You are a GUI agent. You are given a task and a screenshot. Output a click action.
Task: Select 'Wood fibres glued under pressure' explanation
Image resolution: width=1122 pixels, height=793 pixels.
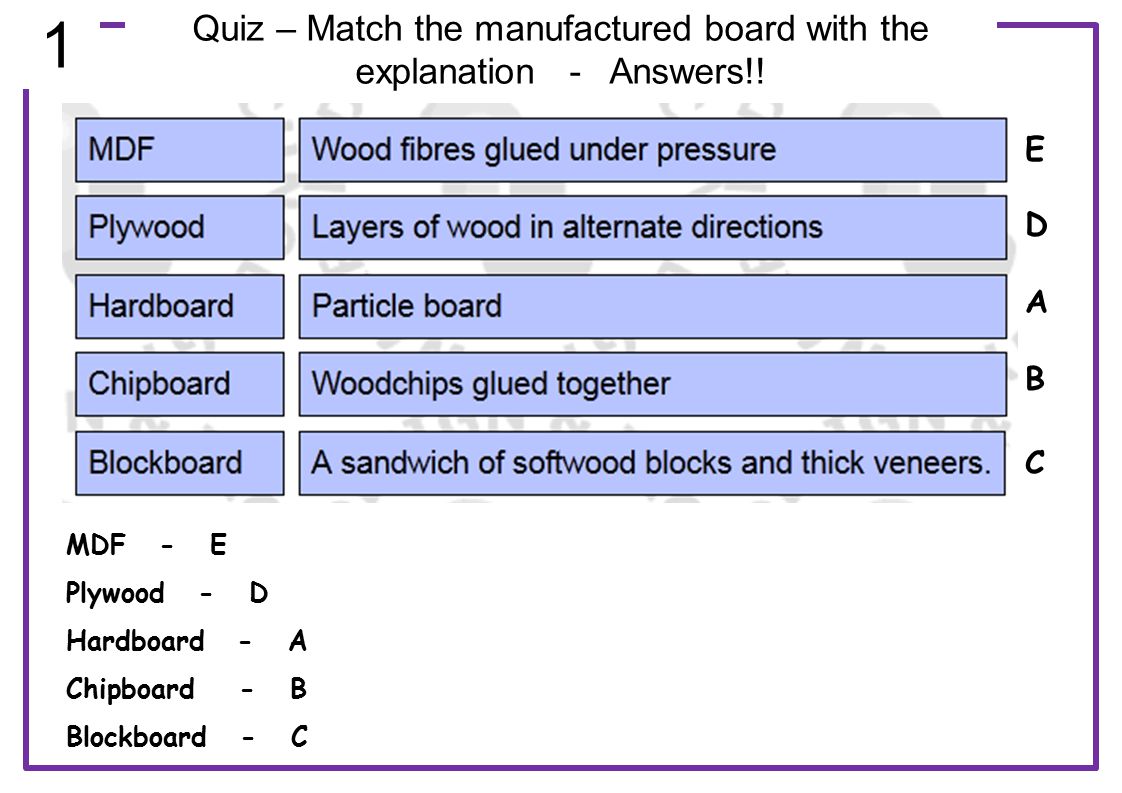click(653, 150)
